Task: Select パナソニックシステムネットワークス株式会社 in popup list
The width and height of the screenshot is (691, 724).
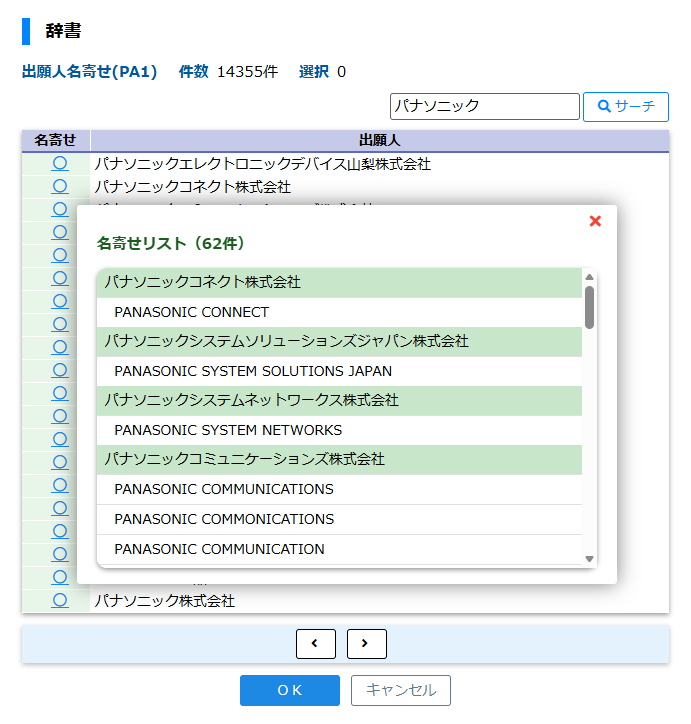Action: [339, 400]
